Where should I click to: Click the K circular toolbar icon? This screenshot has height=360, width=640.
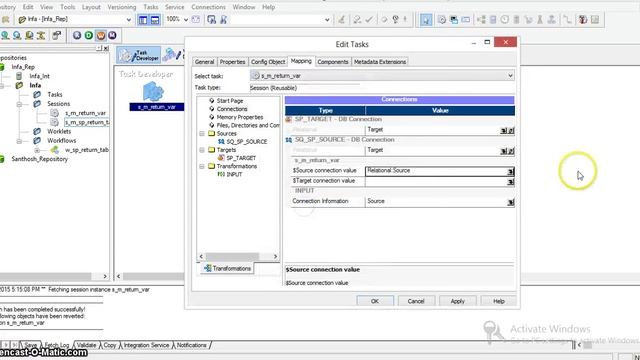(77, 36)
